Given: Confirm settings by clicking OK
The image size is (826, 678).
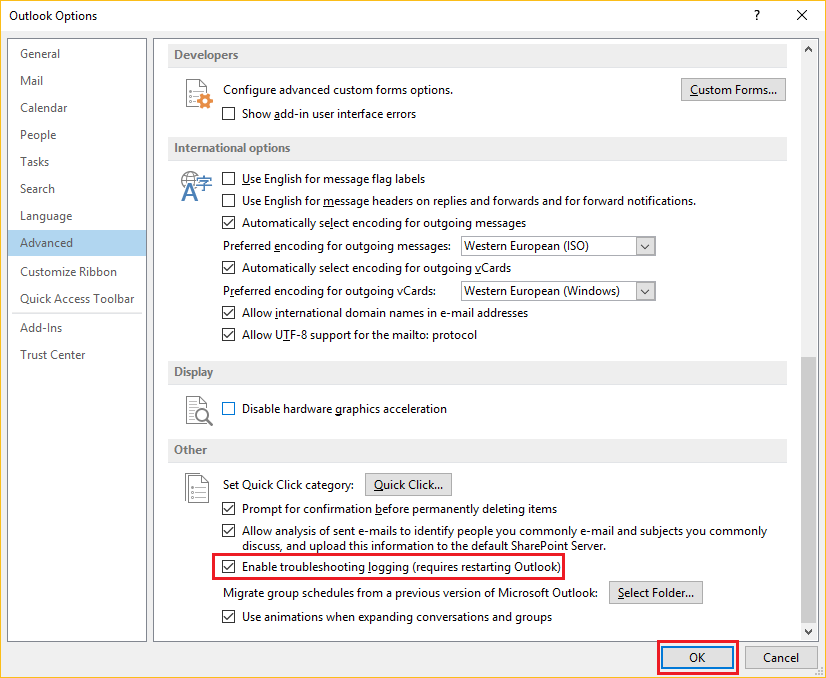Looking at the screenshot, I should pyautogui.click(x=697, y=657).
